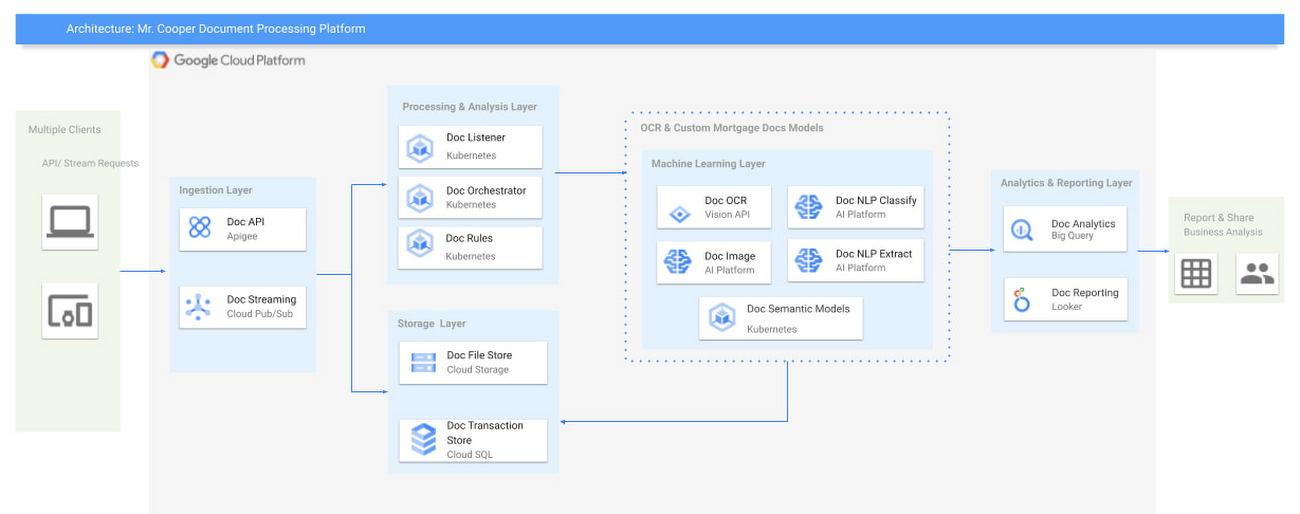Click the 'Business Analysis' label

point(1223,232)
